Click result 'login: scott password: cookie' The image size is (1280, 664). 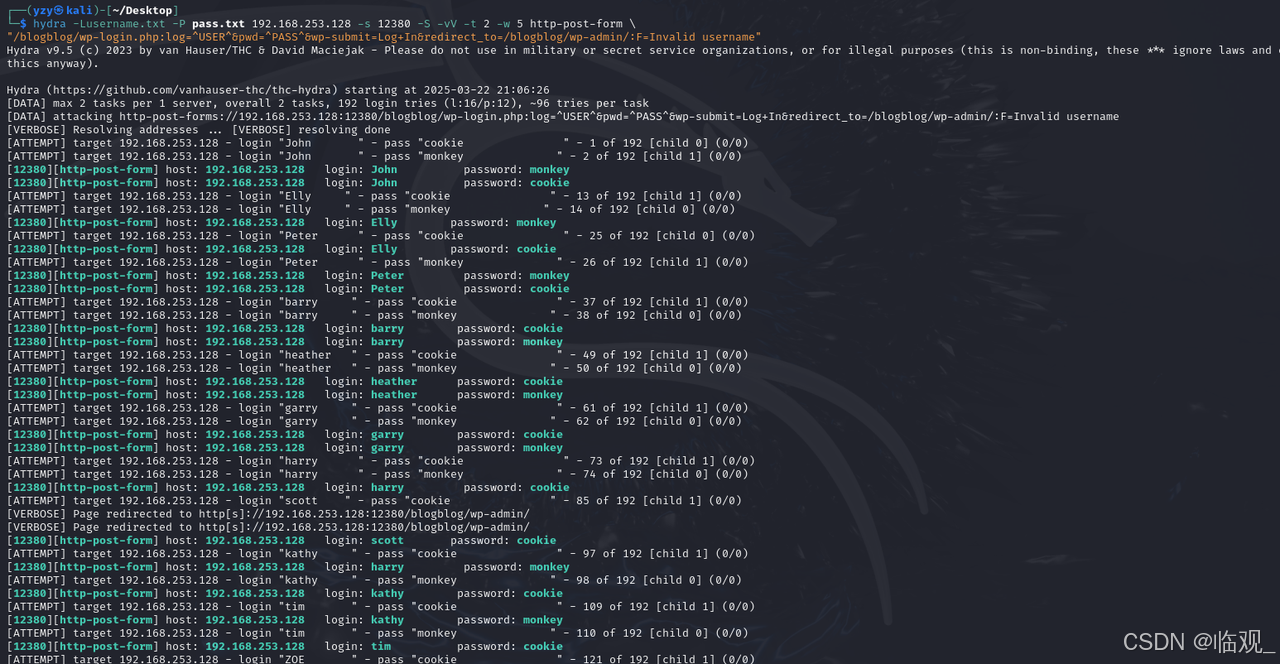tap(282, 540)
